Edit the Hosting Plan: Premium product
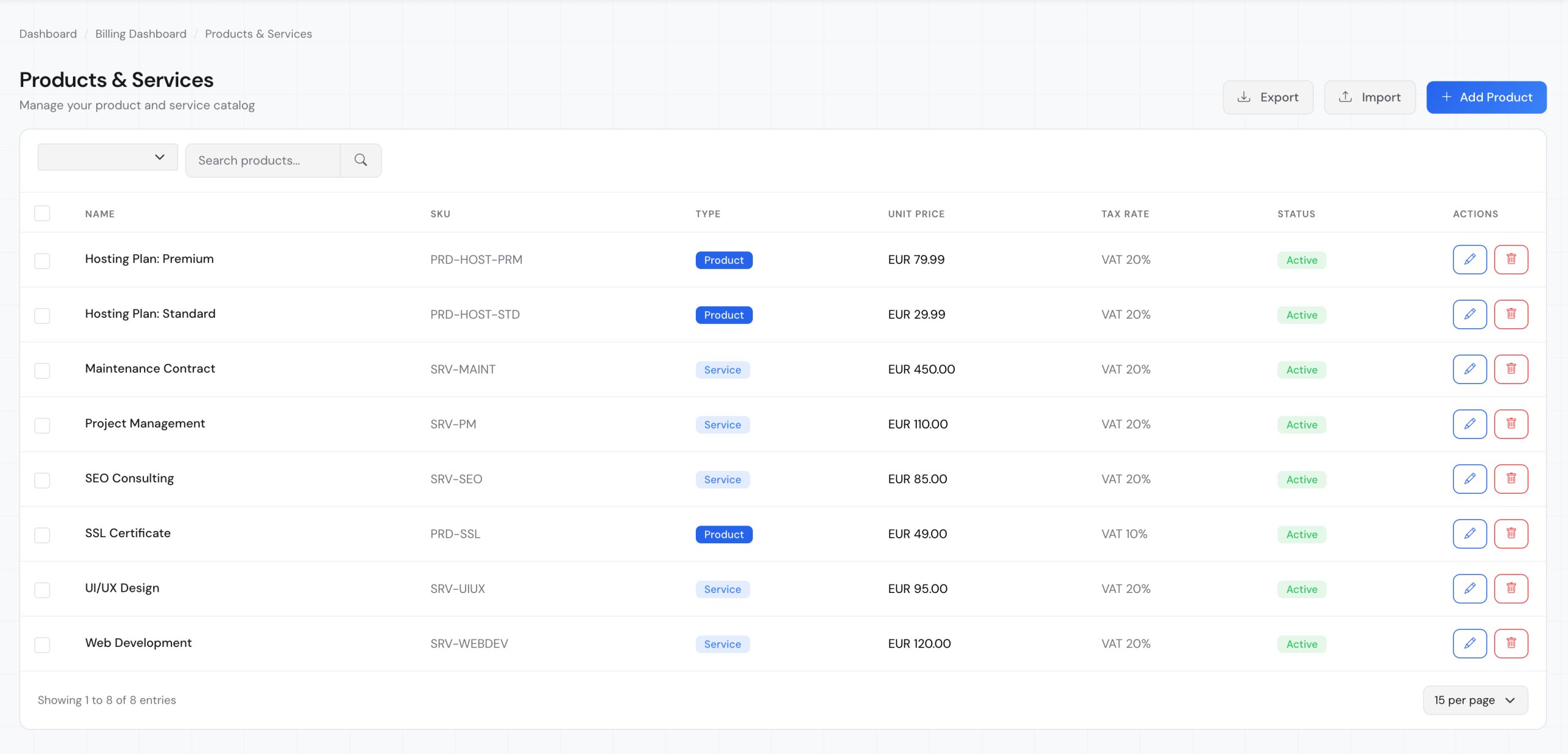This screenshot has height=754, width=1568. click(x=1469, y=260)
